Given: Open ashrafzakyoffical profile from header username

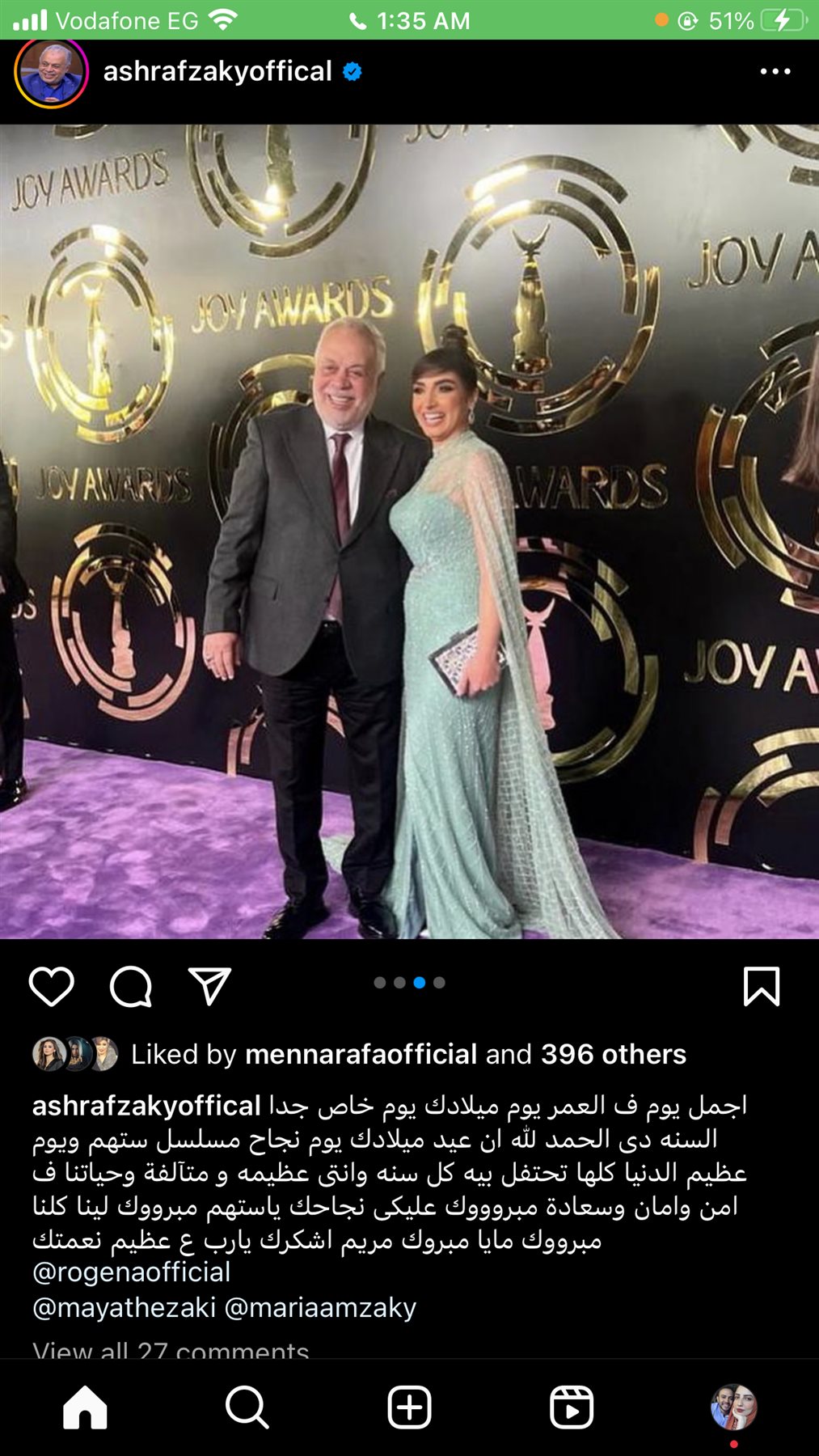Looking at the screenshot, I should coord(217,71).
